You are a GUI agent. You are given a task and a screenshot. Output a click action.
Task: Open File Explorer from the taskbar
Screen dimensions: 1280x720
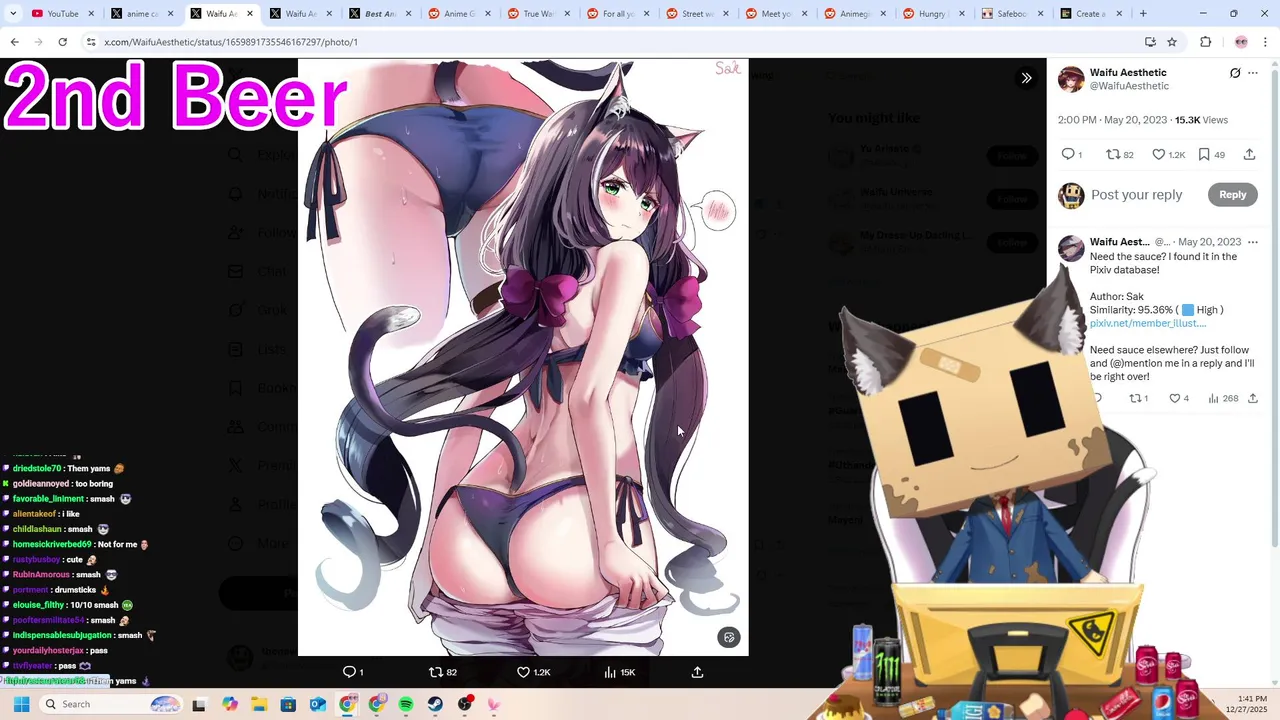click(x=259, y=704)
